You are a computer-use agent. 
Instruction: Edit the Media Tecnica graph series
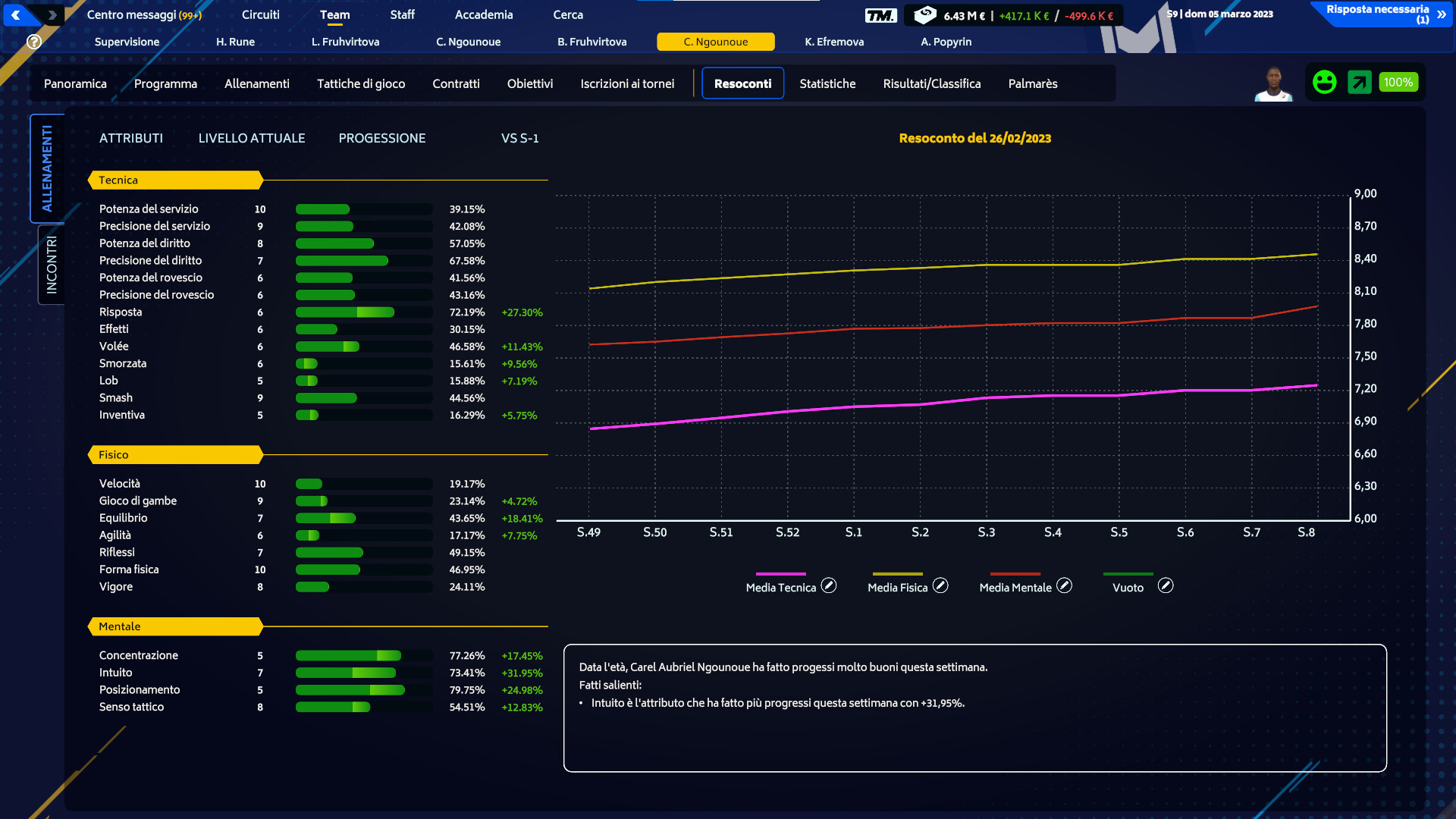coord(829,585)
